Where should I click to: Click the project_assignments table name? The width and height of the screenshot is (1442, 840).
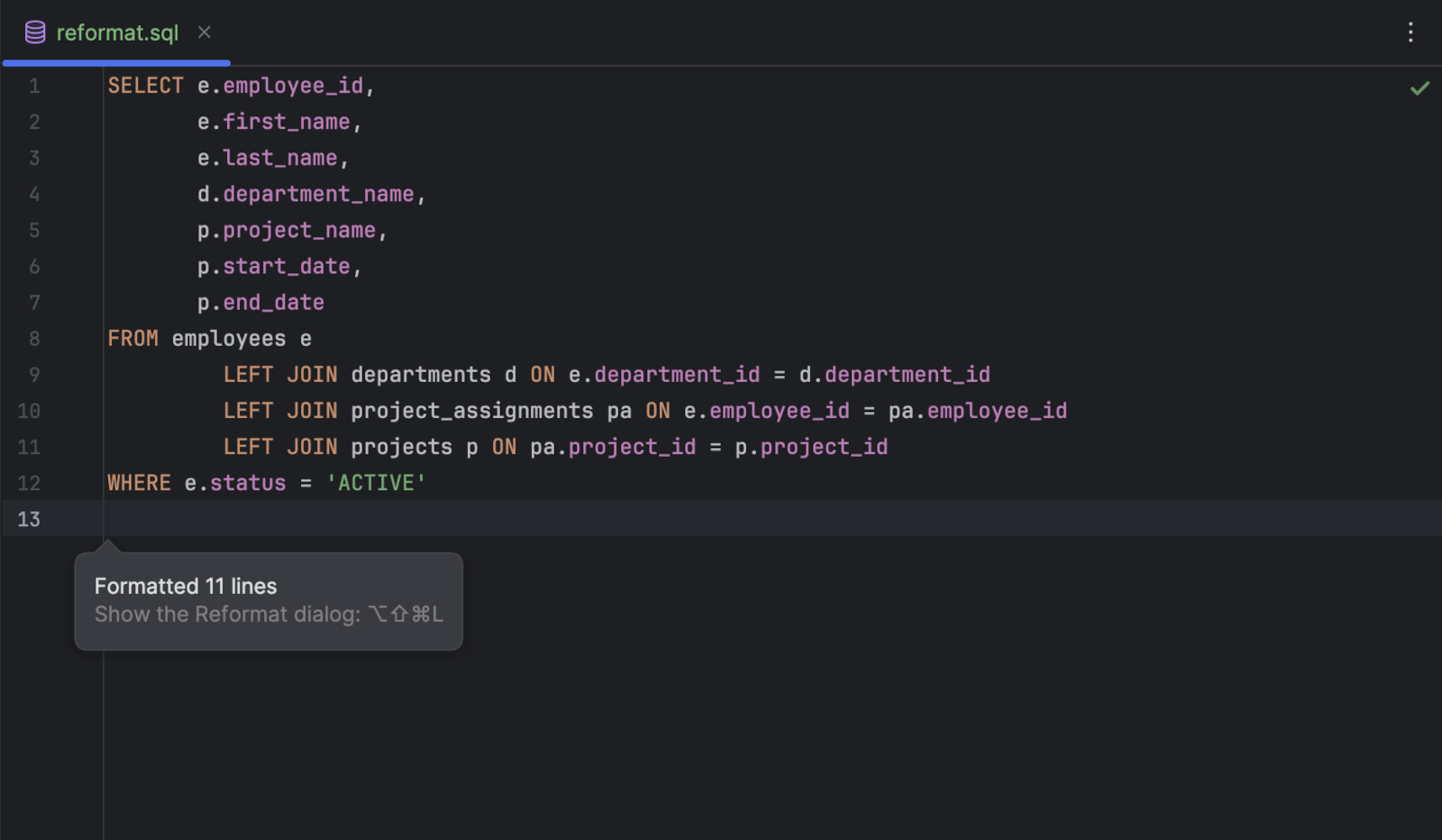471,411
